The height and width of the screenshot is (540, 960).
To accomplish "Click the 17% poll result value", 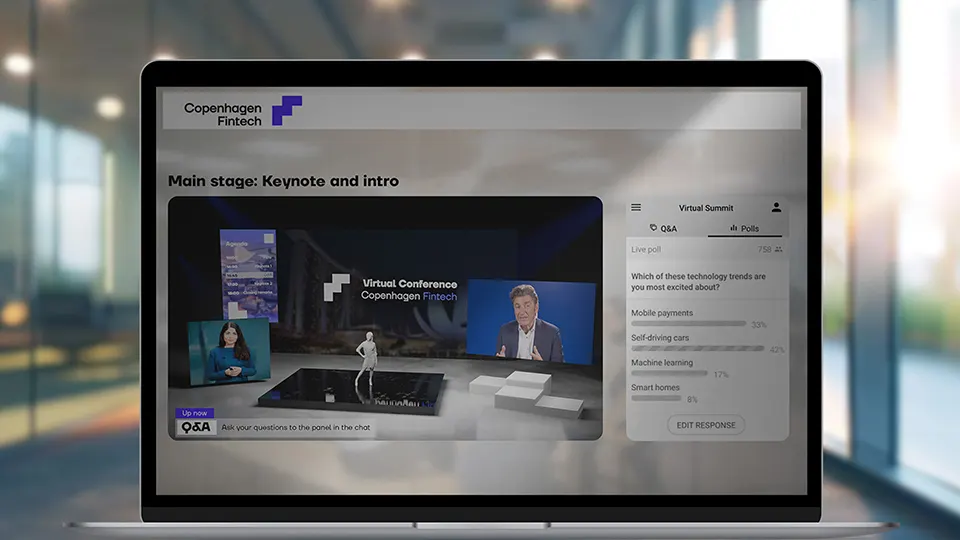I will pos(721,374).
